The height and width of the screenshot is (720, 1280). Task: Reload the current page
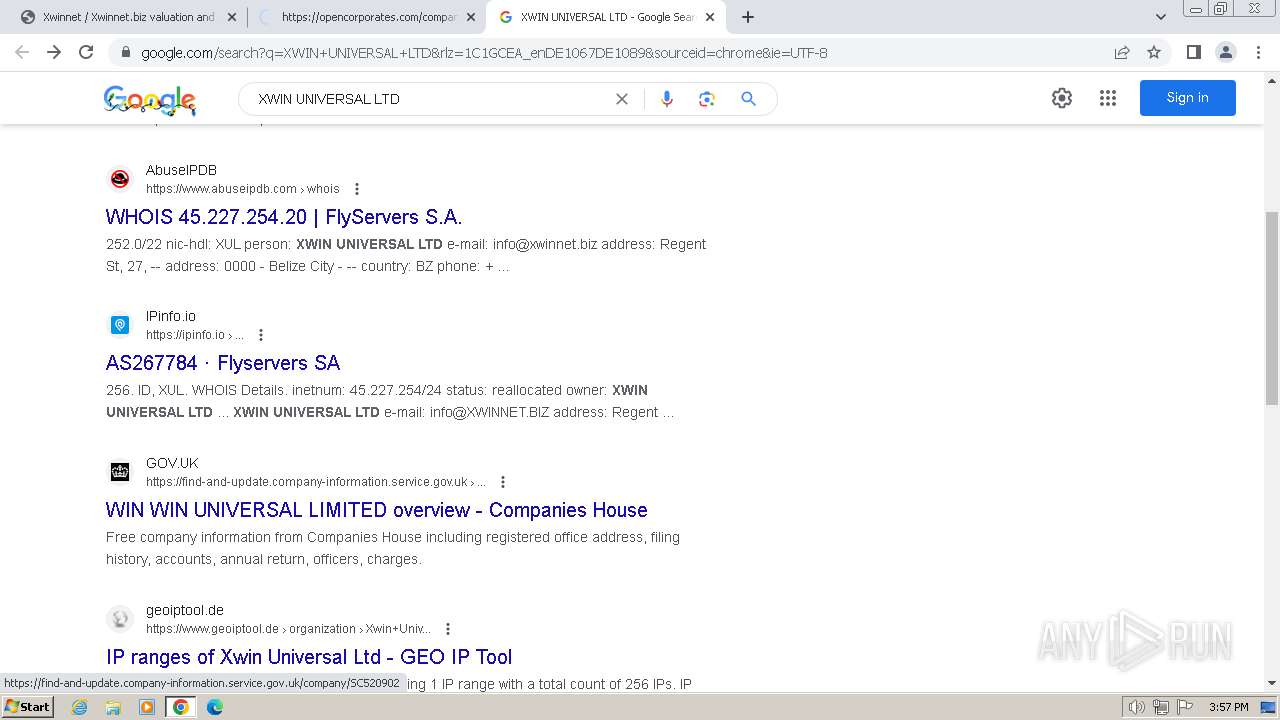tap(86, 52)
